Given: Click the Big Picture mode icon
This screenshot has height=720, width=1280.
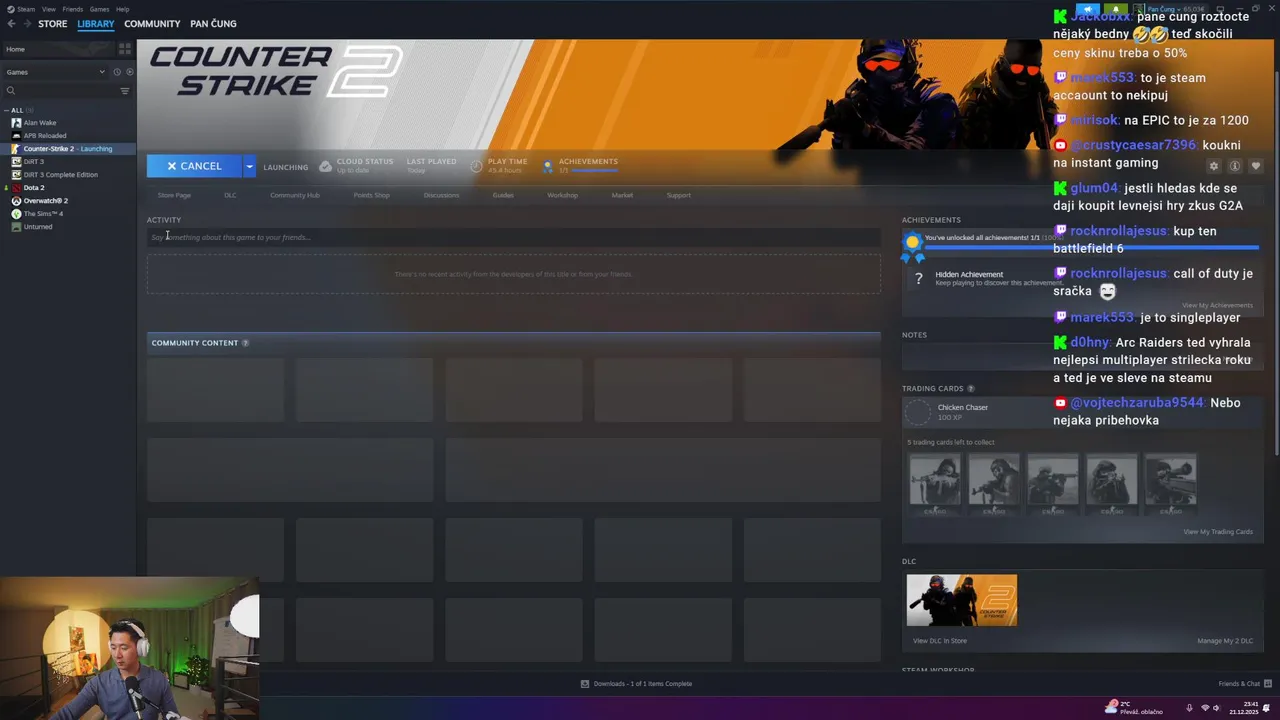Looking at the screenshot, I should (x=1222, y=9).
